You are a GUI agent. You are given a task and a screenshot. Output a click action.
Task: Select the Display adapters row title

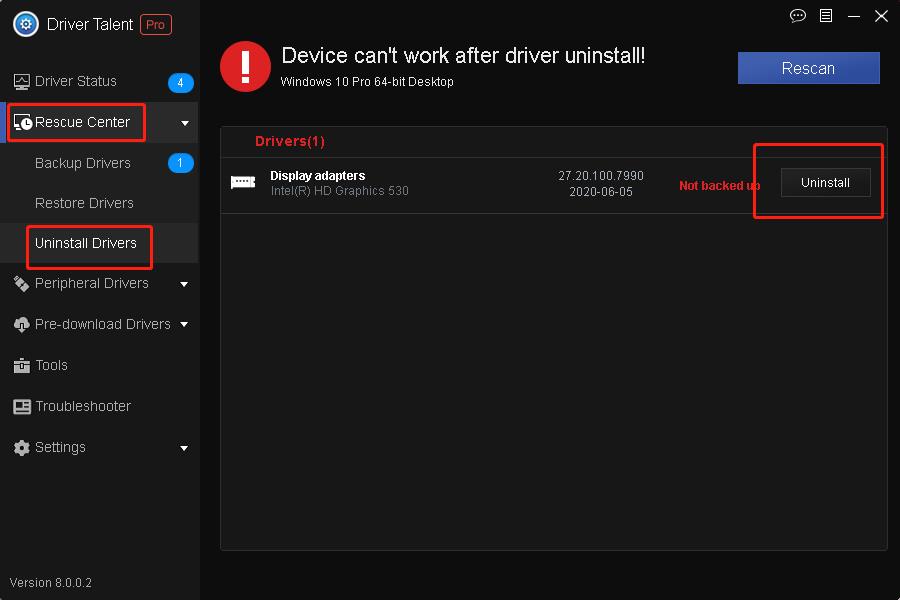[x=318, y=176]
